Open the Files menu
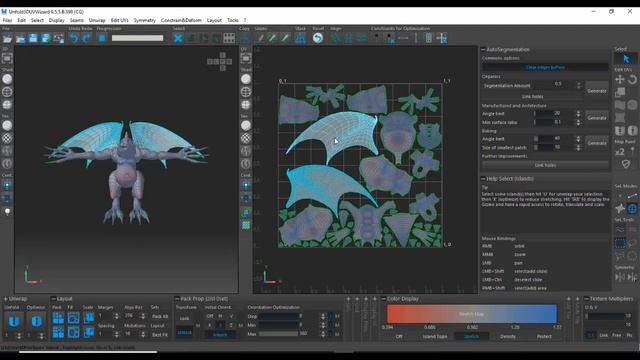This screenshot has width=640, height=360. (7, 20)
